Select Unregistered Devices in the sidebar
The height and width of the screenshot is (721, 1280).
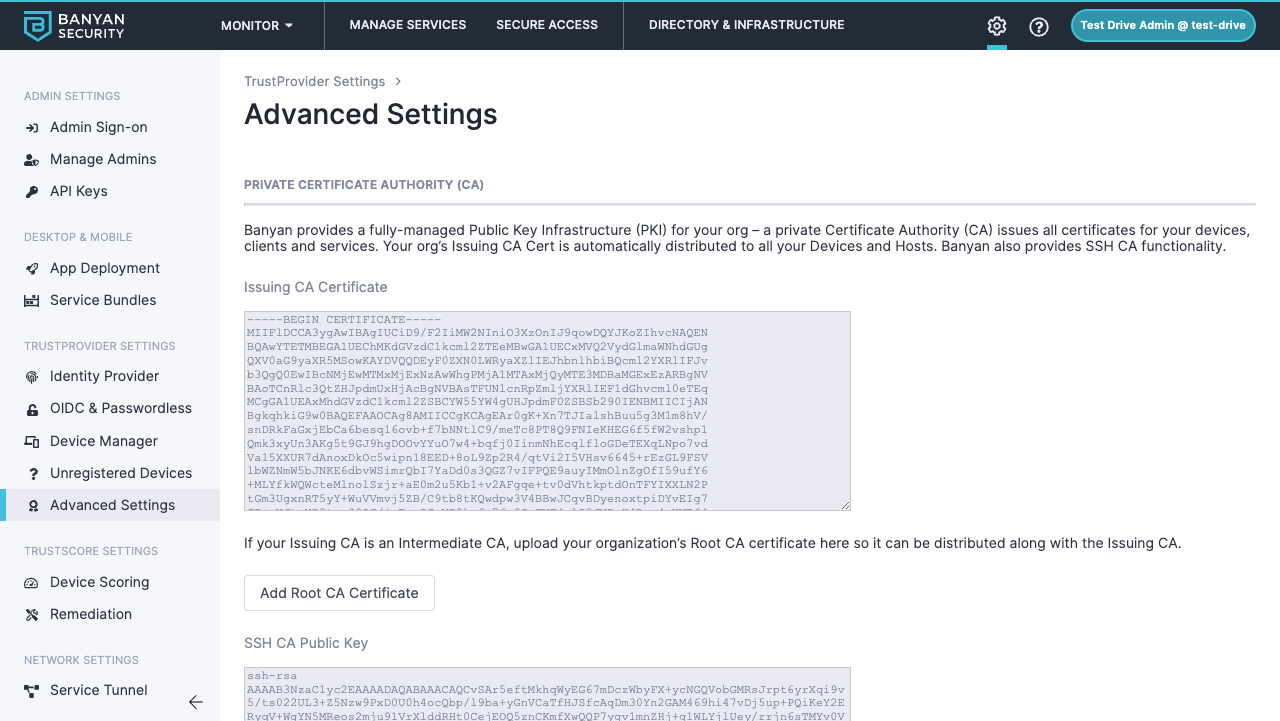121,473
